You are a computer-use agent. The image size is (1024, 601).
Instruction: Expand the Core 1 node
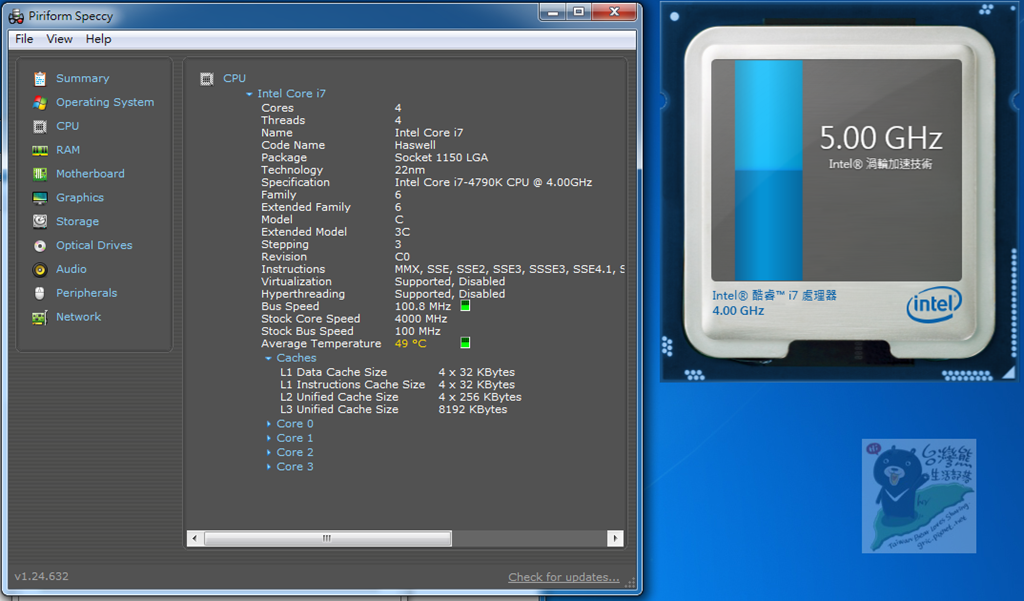268,438
